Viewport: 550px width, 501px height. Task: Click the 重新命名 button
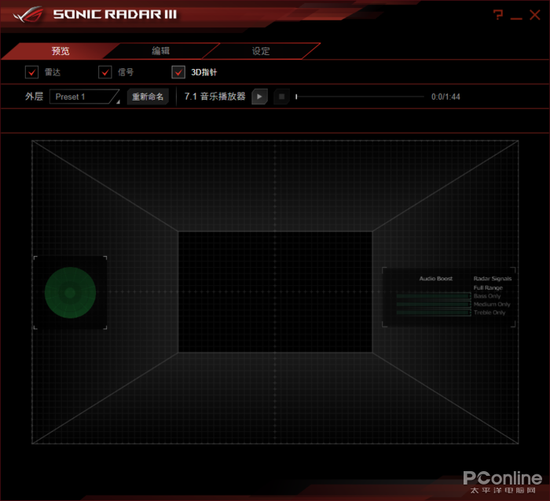point(148,97)
